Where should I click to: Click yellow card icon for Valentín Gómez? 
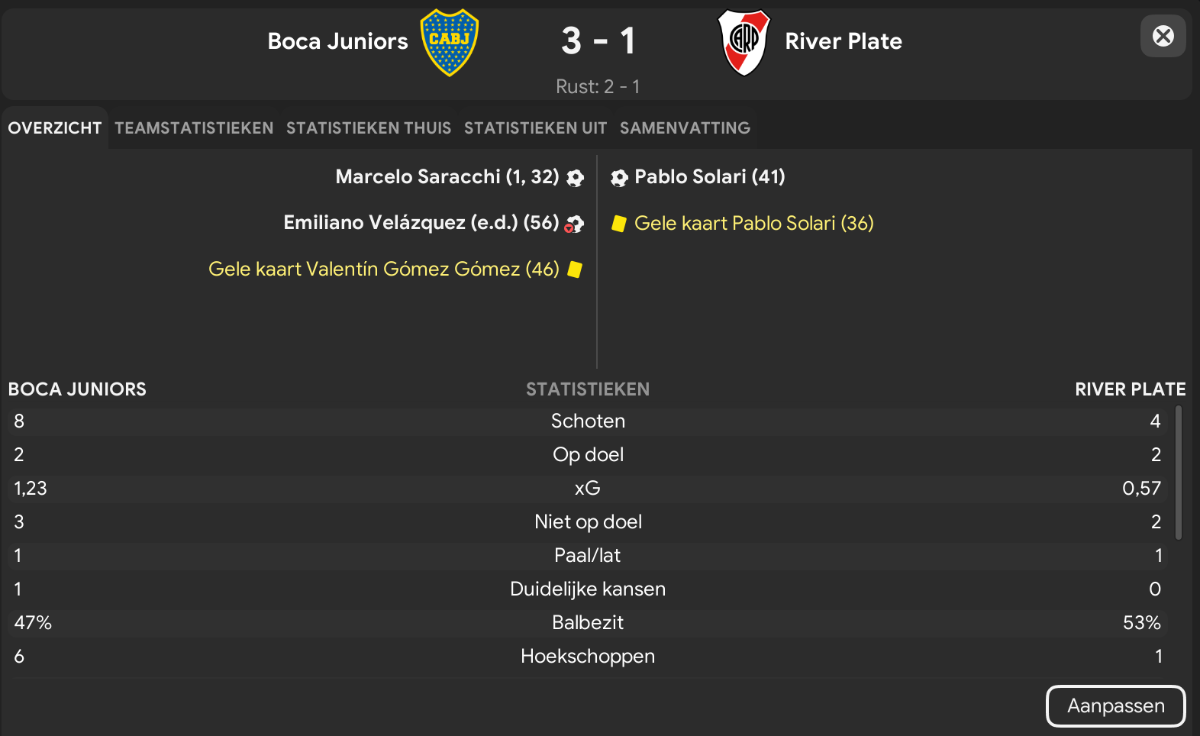pyautogui.click(x=574, y=269)
